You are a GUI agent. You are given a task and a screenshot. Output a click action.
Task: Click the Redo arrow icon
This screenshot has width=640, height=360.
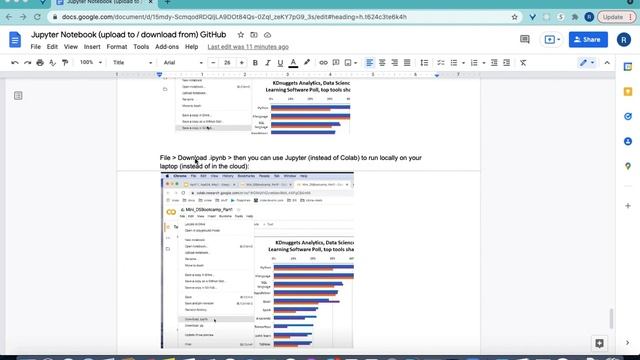point(27,63)
